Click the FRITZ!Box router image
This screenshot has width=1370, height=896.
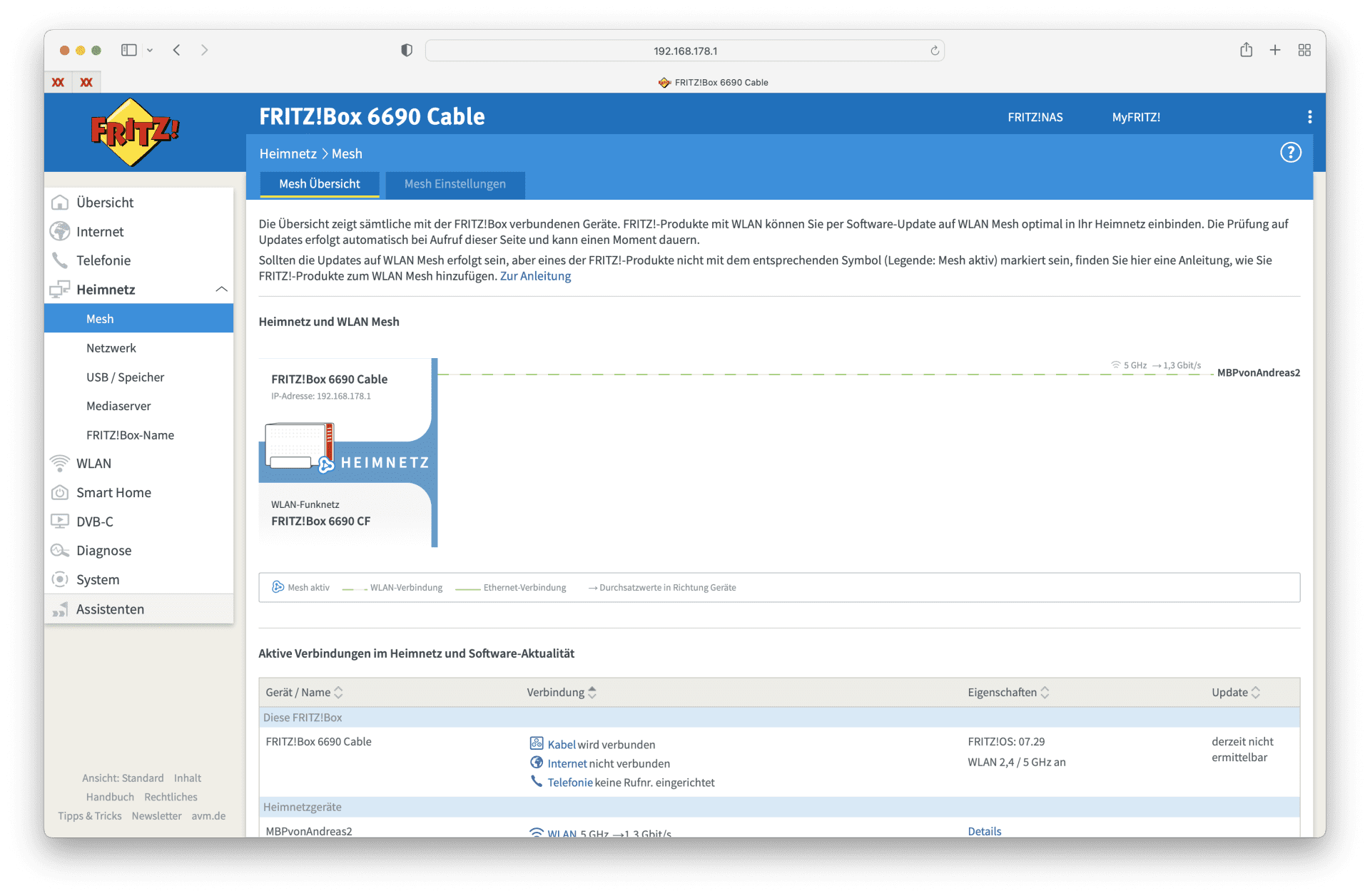(x=300, y=447)
